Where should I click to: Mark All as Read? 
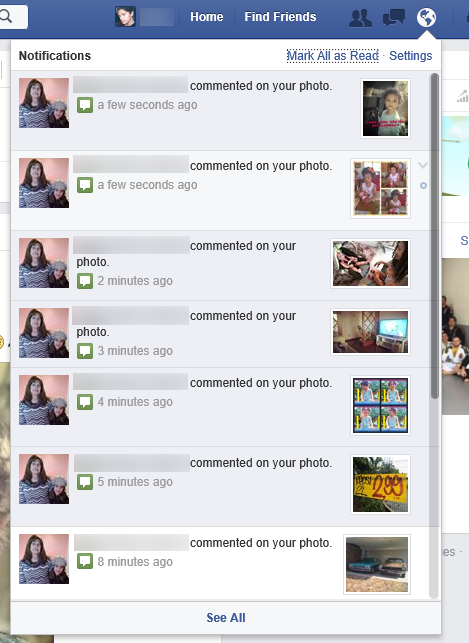coord(332,56)
